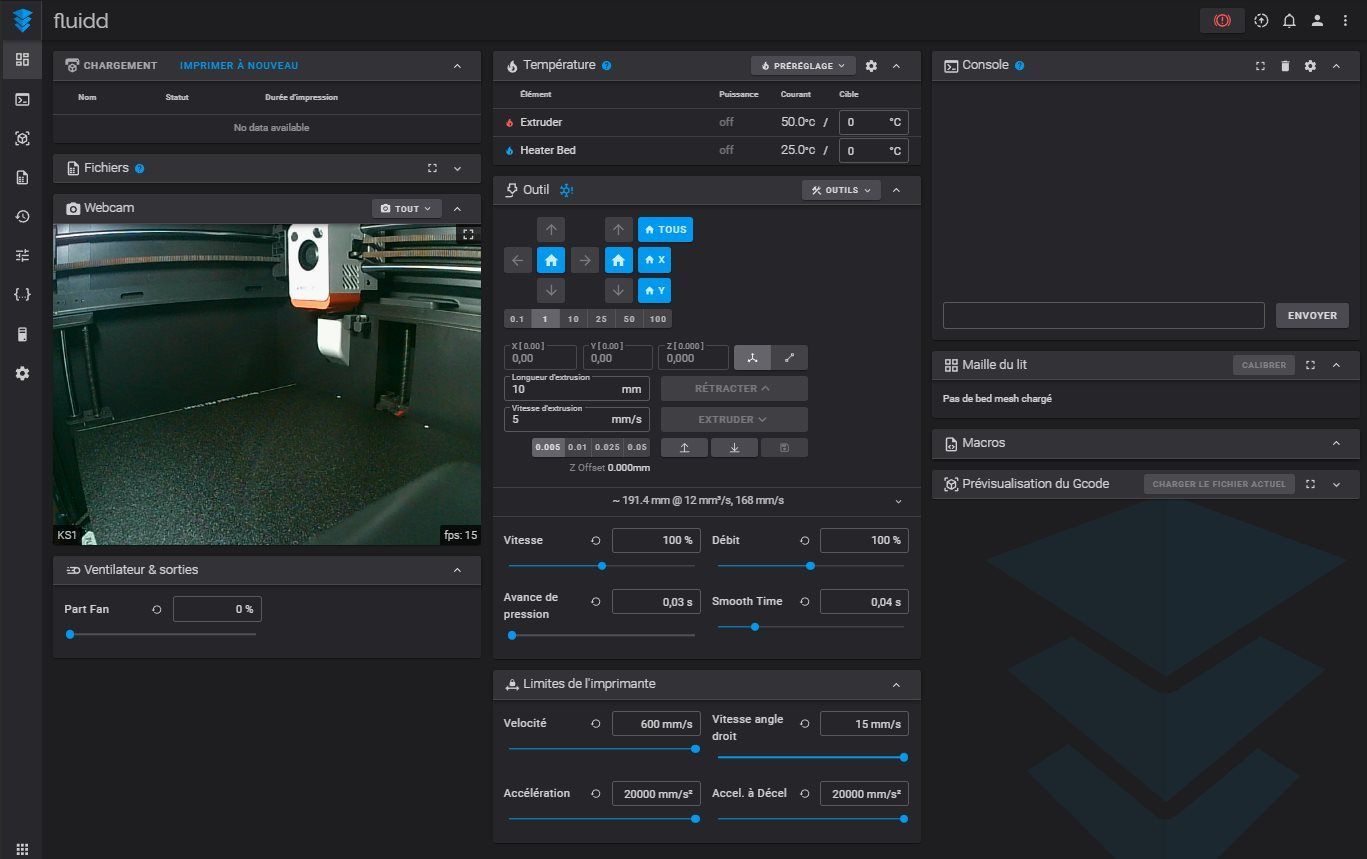Open the Outils dropdown menu
This screenshot has width=1367, height=859.
coord(840,190)
